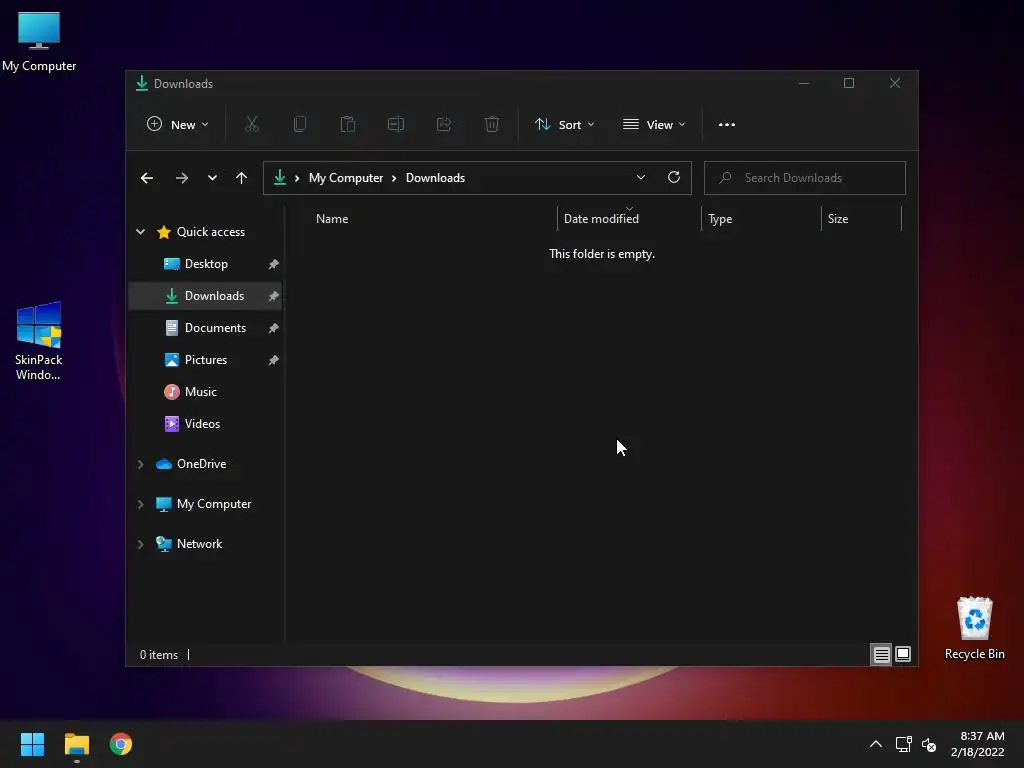Expand the address bar history dropdown
Image resolution: width=1024 pixels, height=768 pixels.
tap(641, 177)
